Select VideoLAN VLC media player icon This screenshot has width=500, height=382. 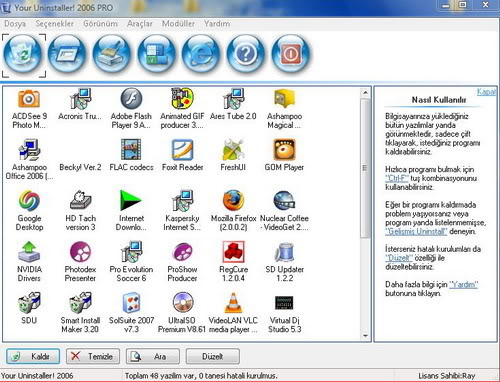point(233,303)
